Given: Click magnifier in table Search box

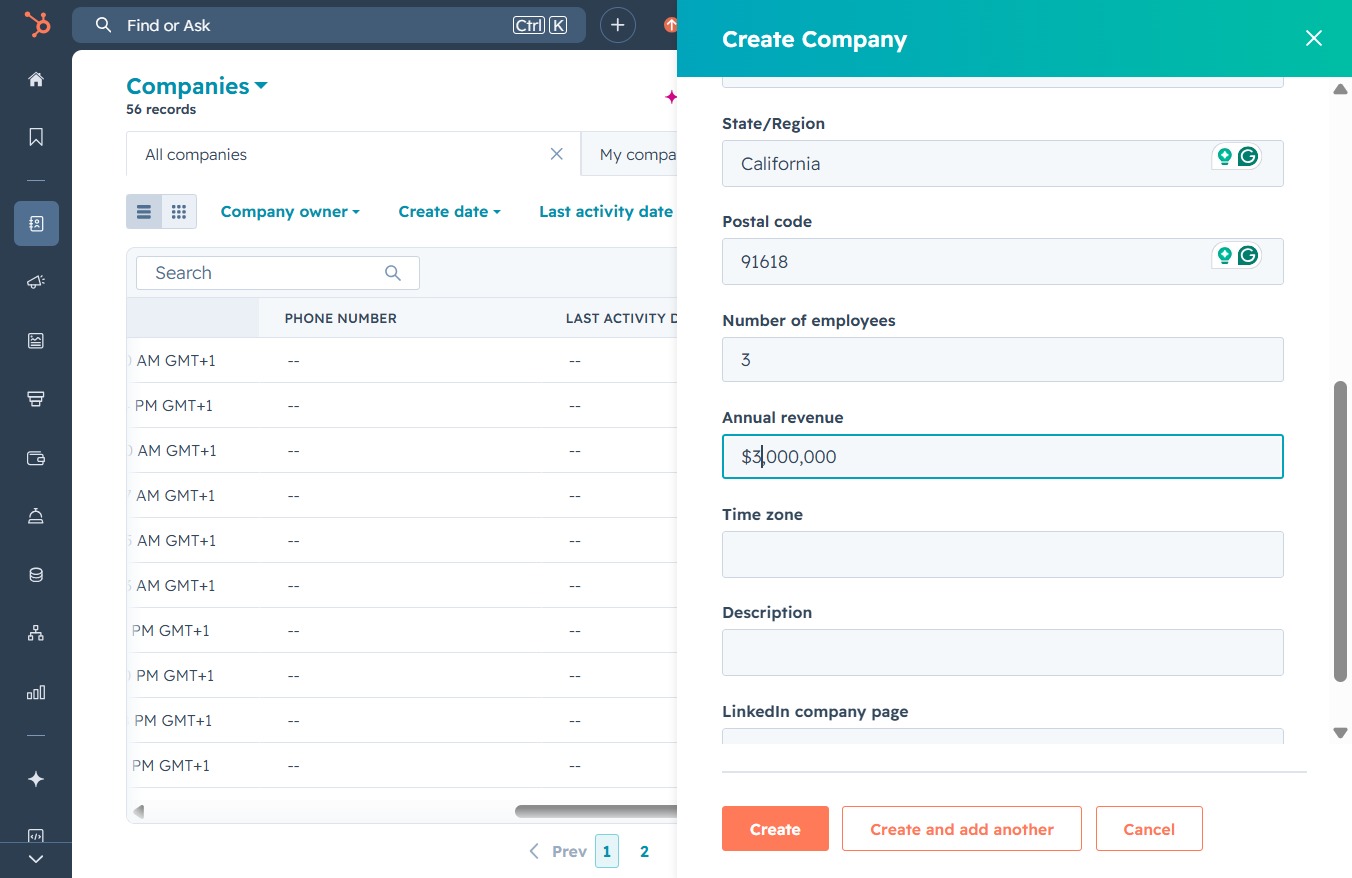Looking at the screenshot, I should [393, 273].
